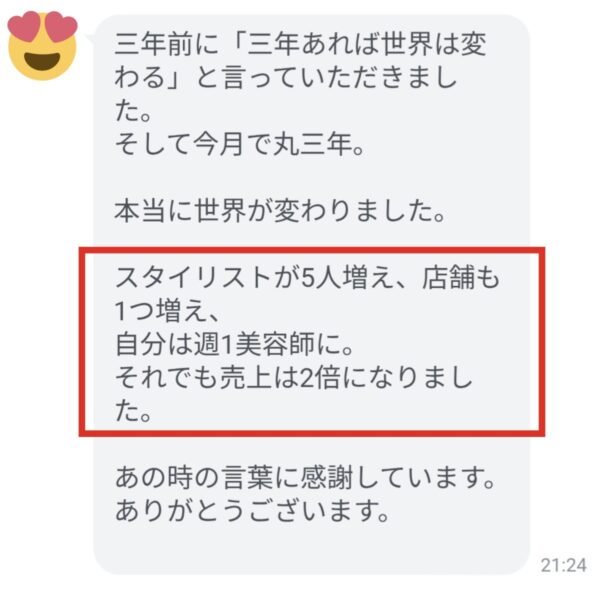This screenshot has width=600, height=600.
Task: Click the text わる」と言っていただきまし
Action: (286, 77)
